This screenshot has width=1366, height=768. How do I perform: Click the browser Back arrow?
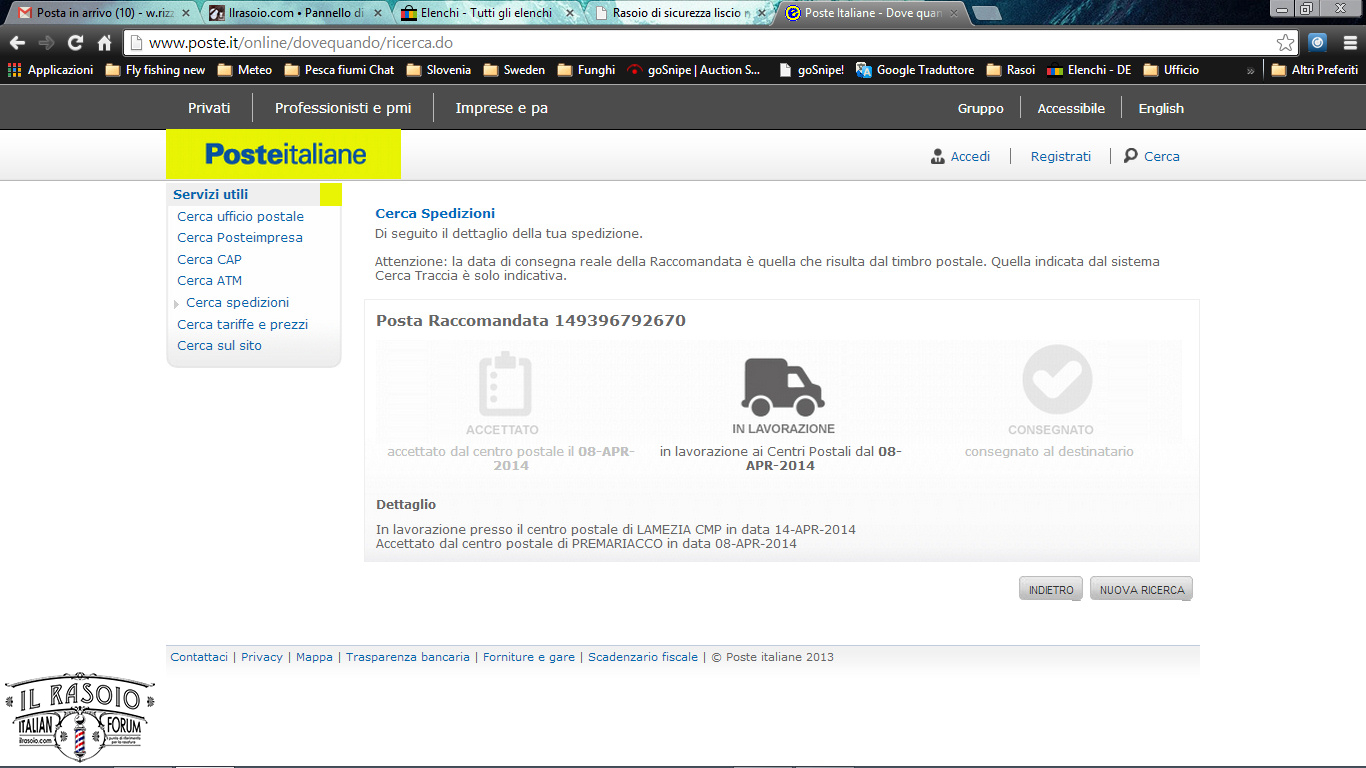(x=17, y=43)
